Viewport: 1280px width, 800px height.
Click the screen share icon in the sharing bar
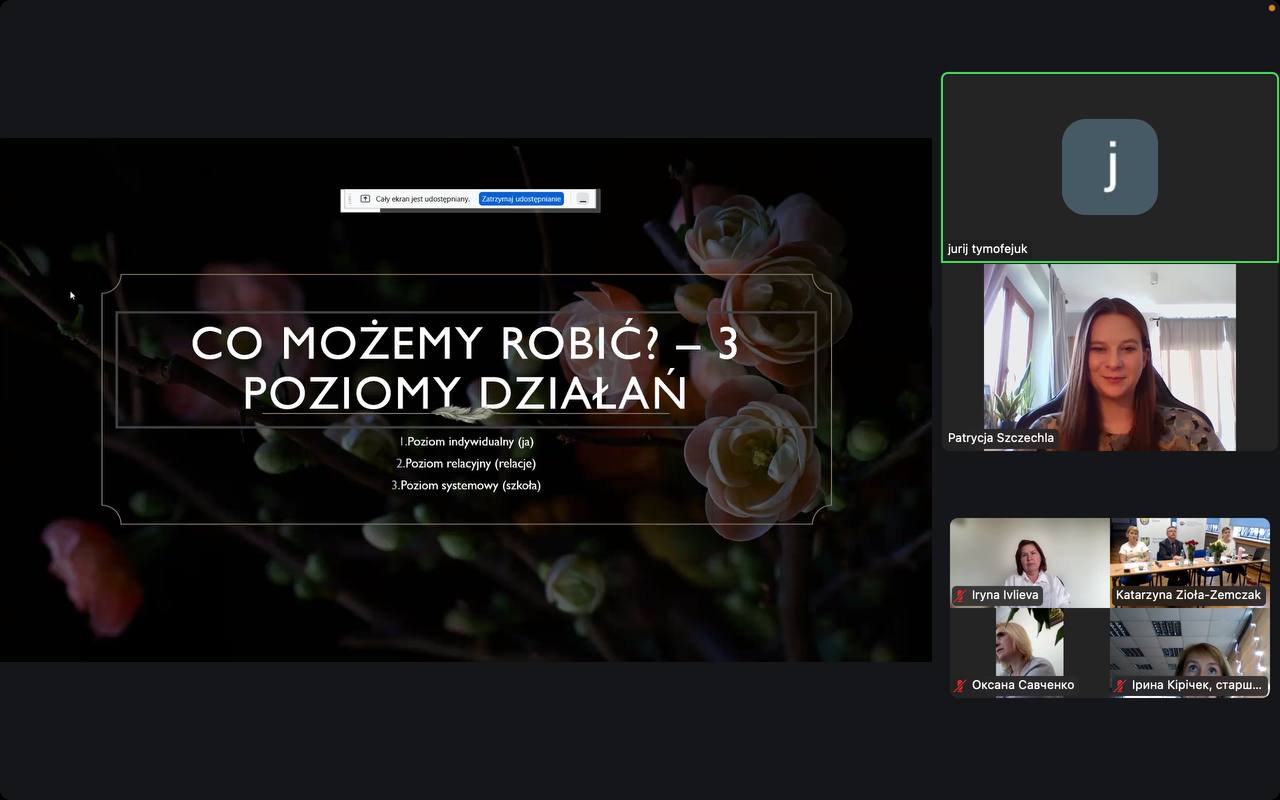coord(365,199)
